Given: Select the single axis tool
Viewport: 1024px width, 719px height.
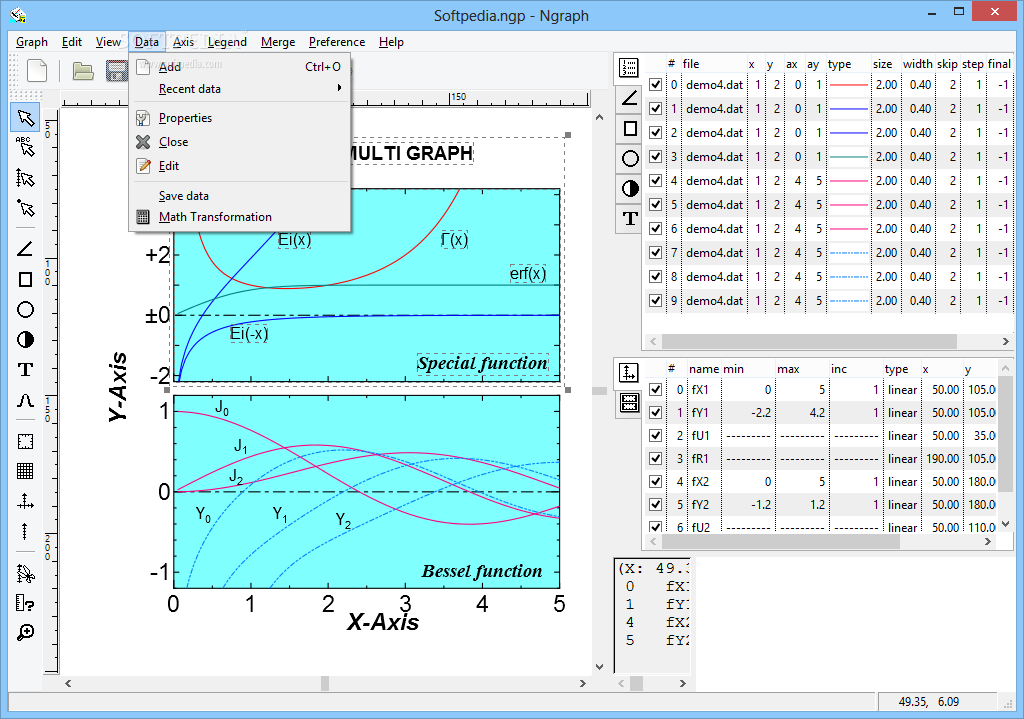Looking at the screenshot, I should click(25, 531).
